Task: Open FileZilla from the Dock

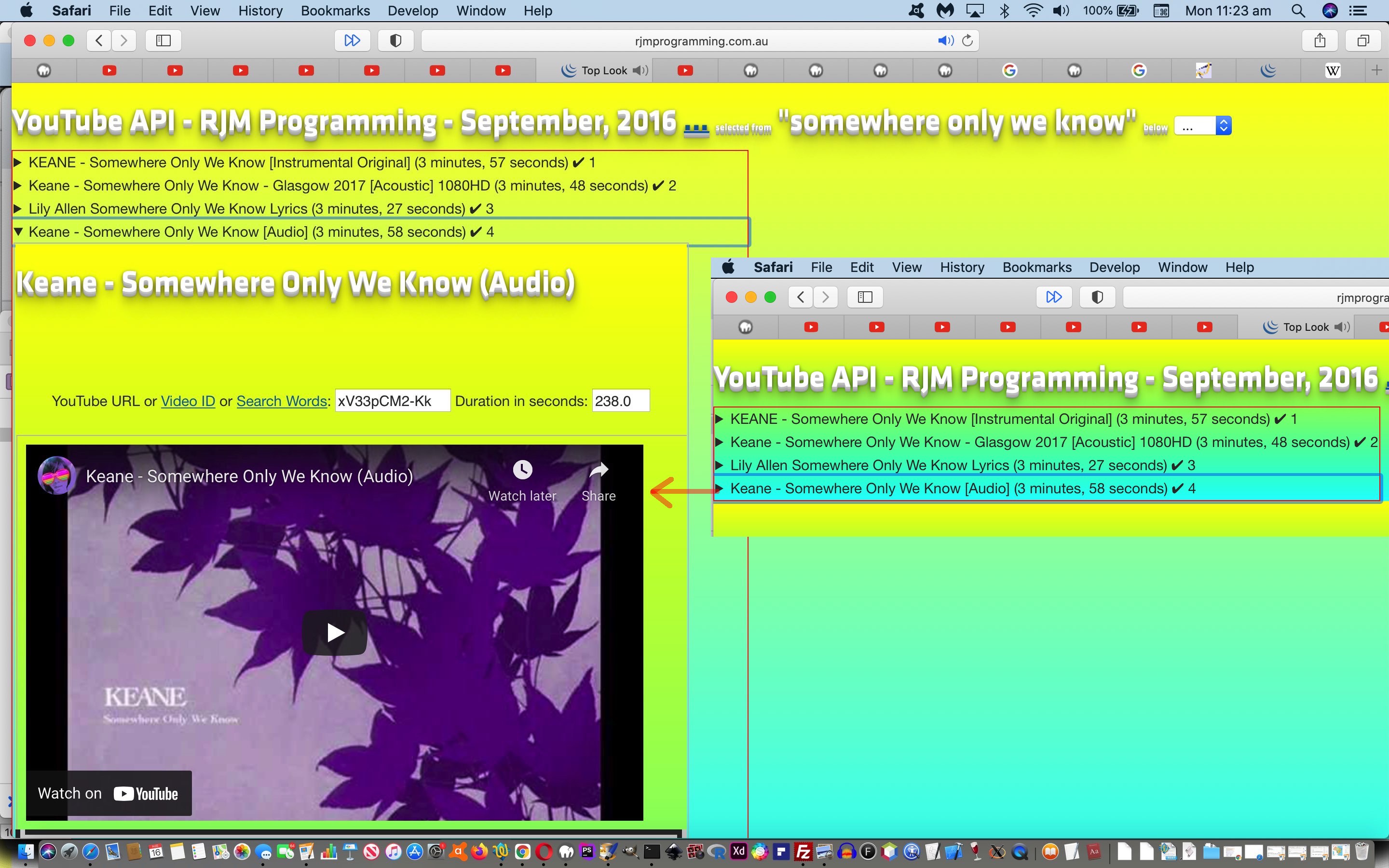Action: click(x=803, y=851)
